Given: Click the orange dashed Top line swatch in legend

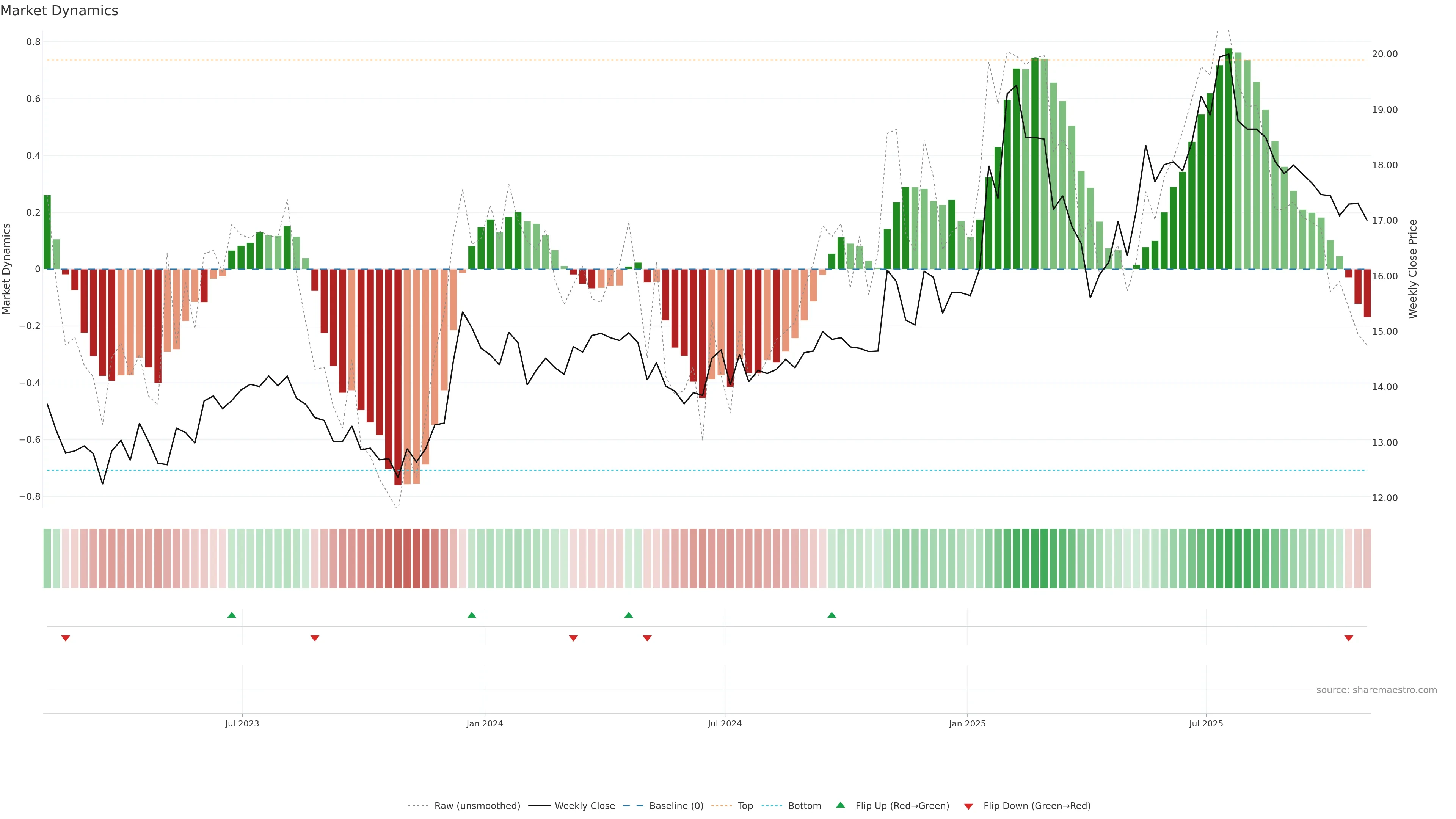Looking at the screenshot, I should [x=721, y=805].
